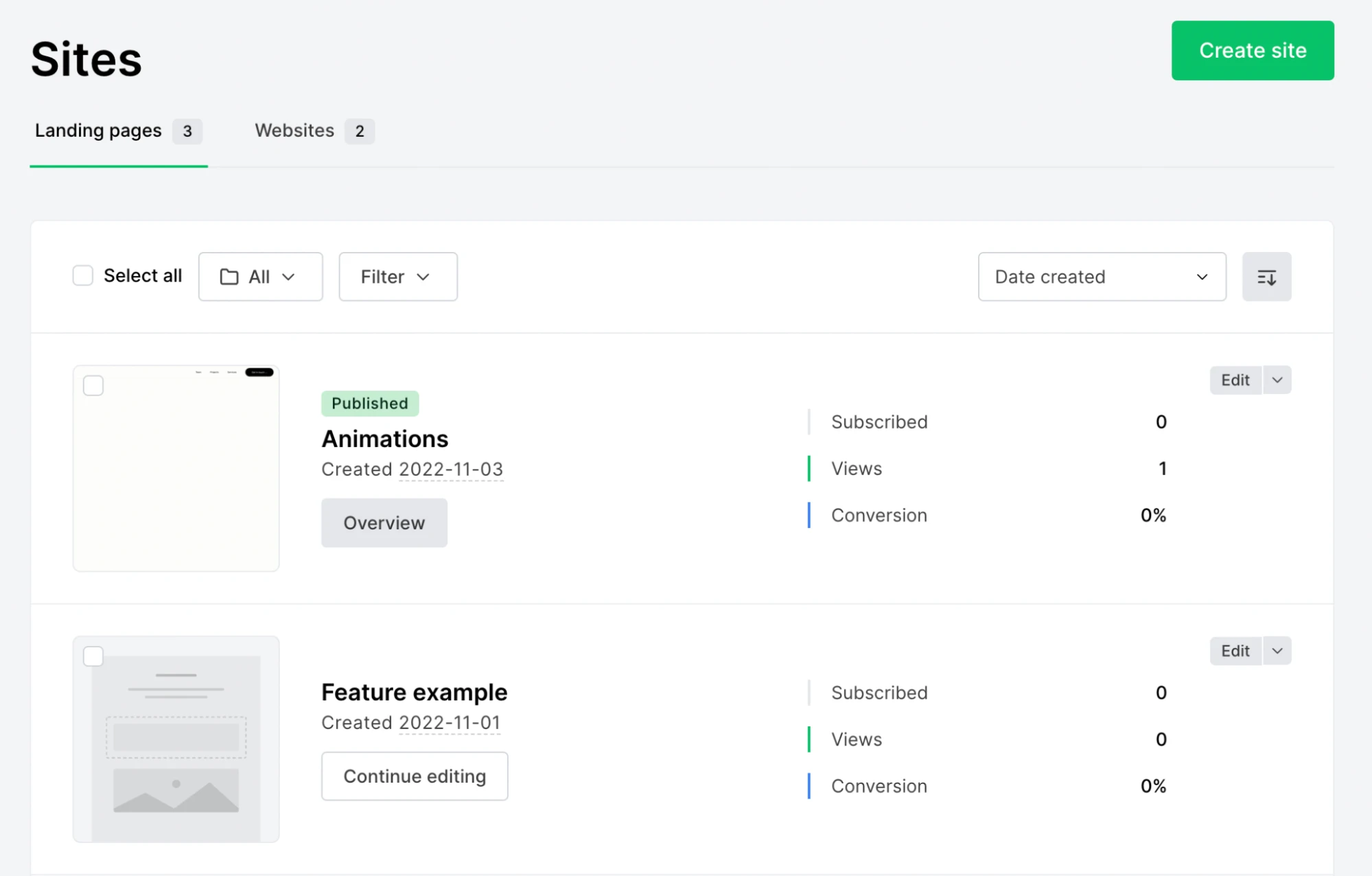This screenshot has width=1372, height=876.
Task: Tick the Feature example page checkbox
Action: (x=93, y=656)
